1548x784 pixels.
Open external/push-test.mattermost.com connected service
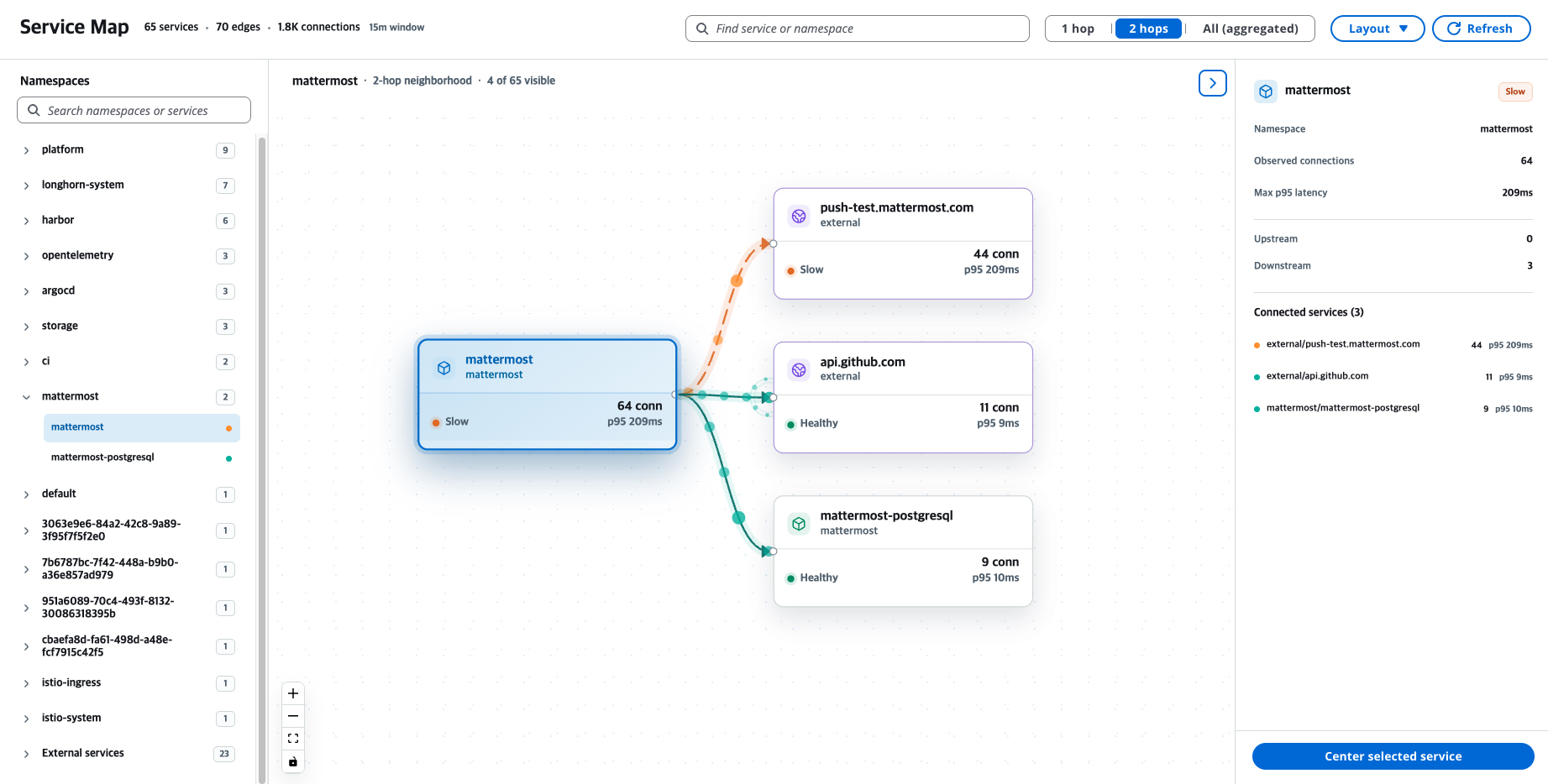click(x=1393, y=344)
